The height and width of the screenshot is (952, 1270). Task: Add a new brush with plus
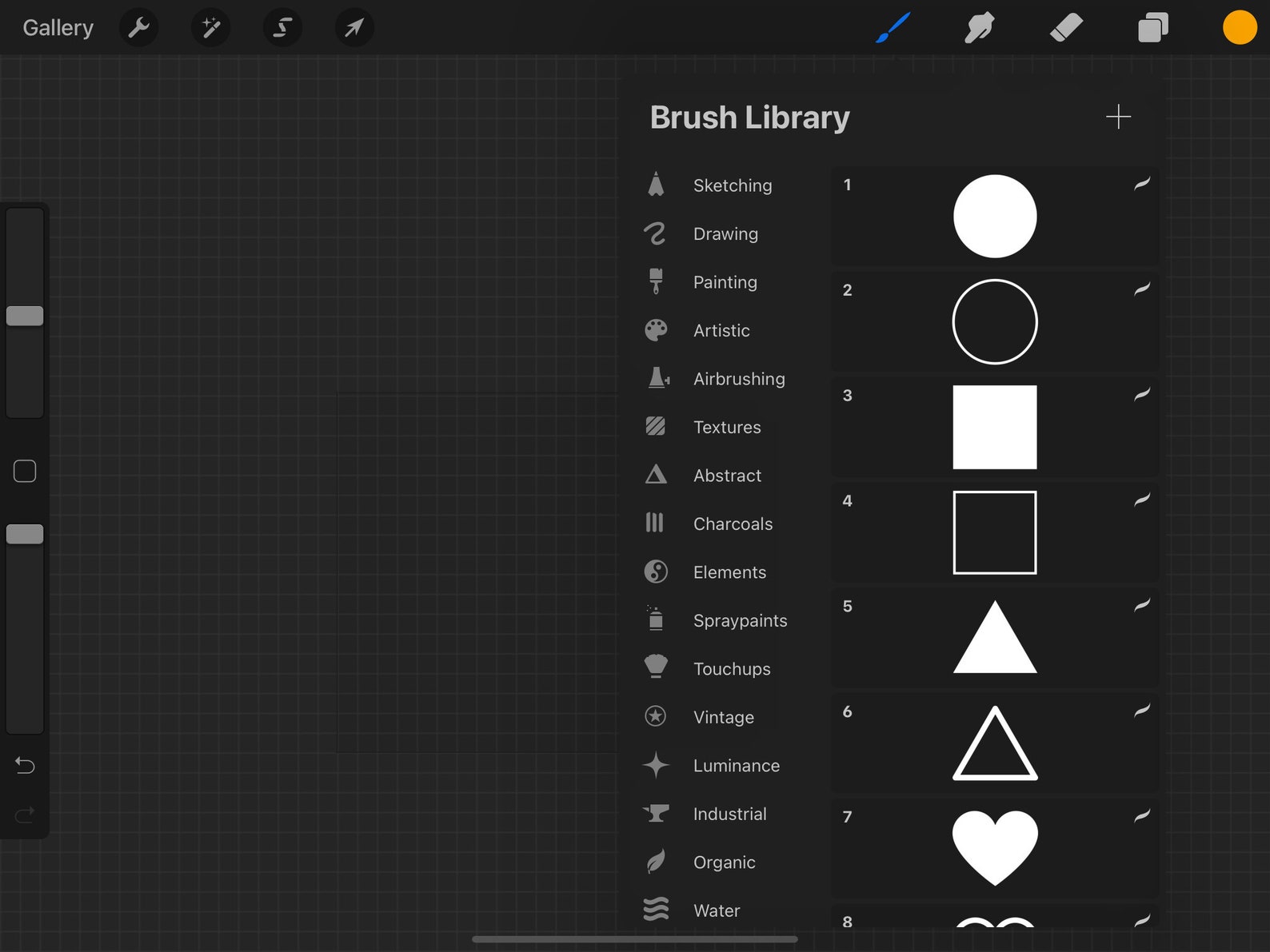coord(1118,118)
